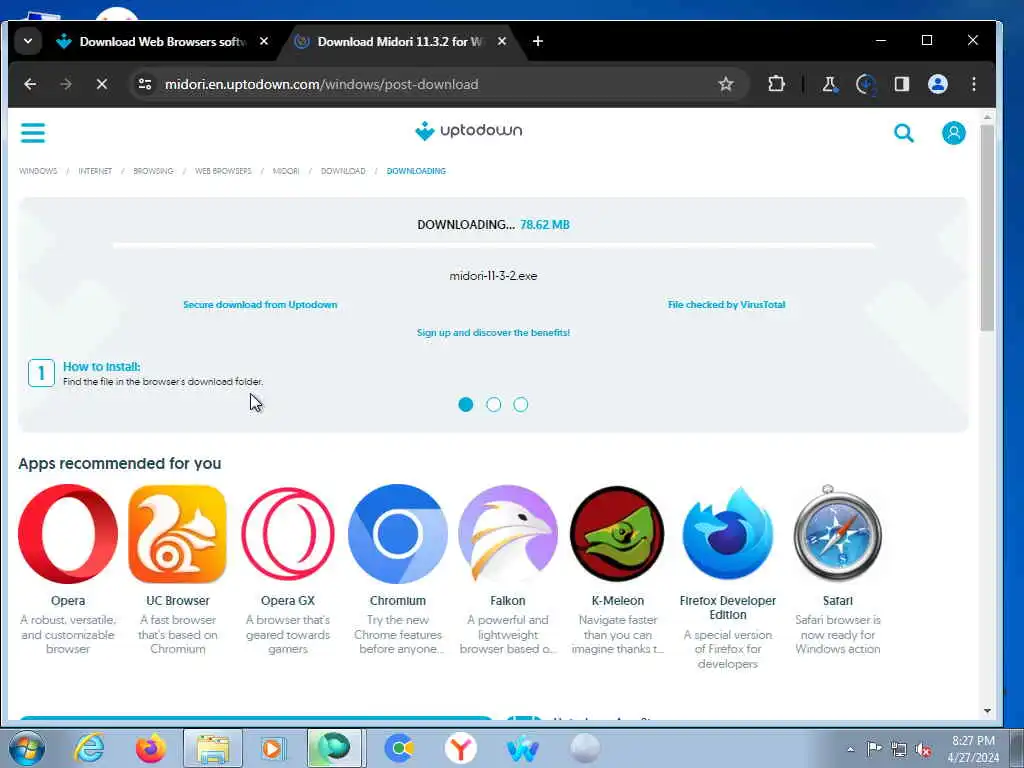Go to DOWNLOAD breadcrumb
The width and height of the screenshot is (1024, 768).
tap(343, 171)
